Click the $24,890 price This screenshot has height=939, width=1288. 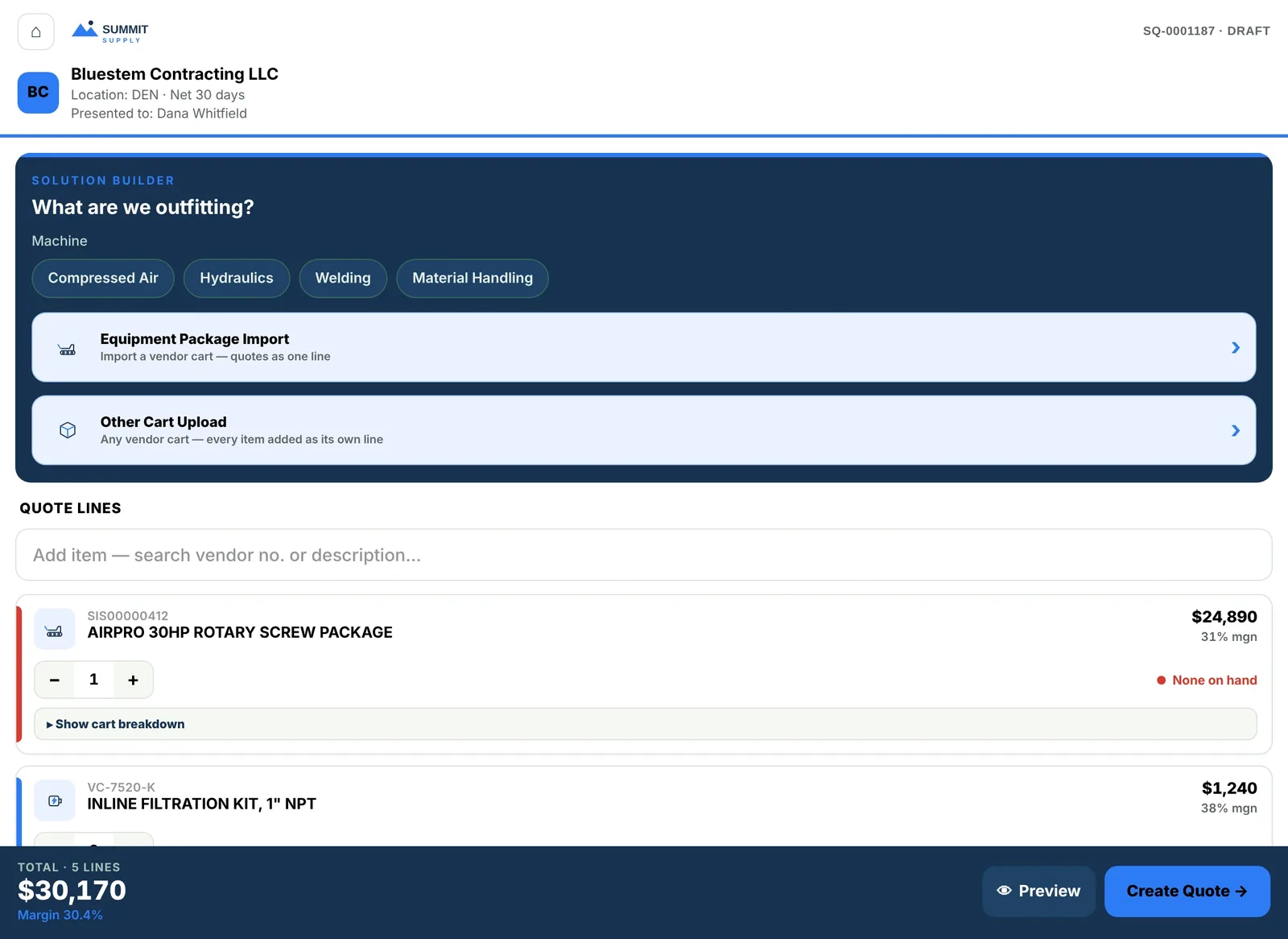point(1224,617)
